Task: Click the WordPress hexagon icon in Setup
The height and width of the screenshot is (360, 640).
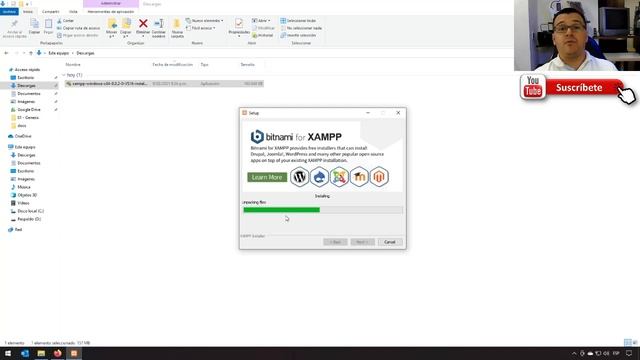Action: coord(299,177)
